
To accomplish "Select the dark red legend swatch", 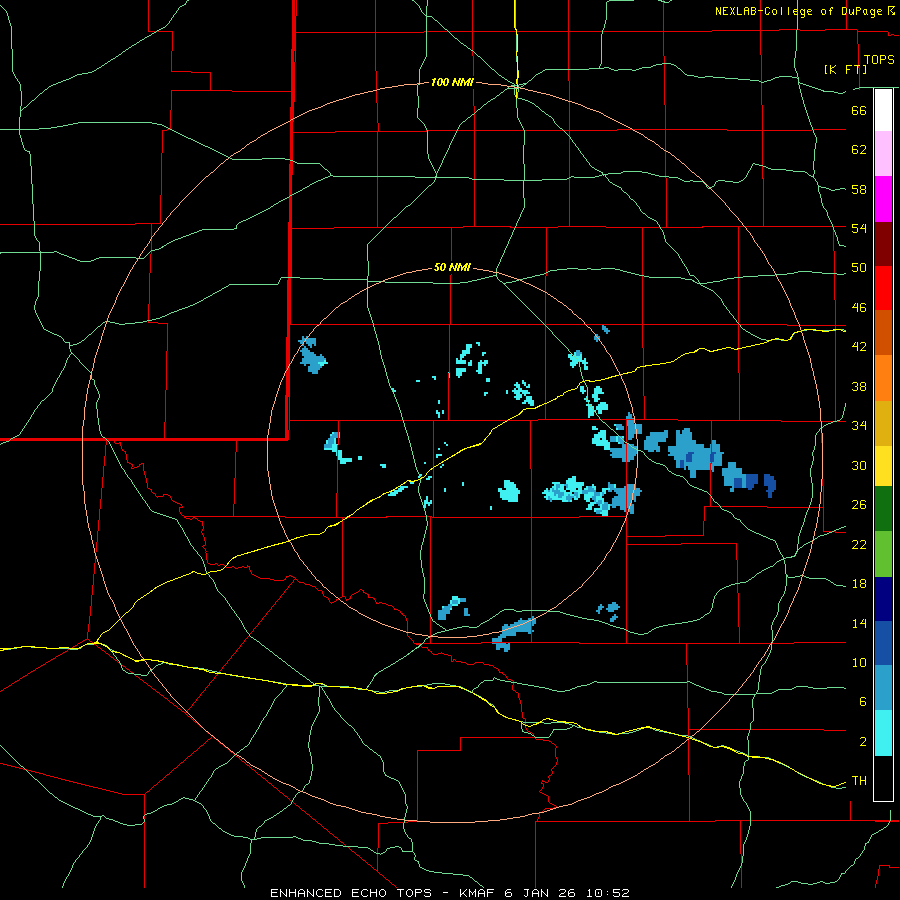I will coord(883,244).
